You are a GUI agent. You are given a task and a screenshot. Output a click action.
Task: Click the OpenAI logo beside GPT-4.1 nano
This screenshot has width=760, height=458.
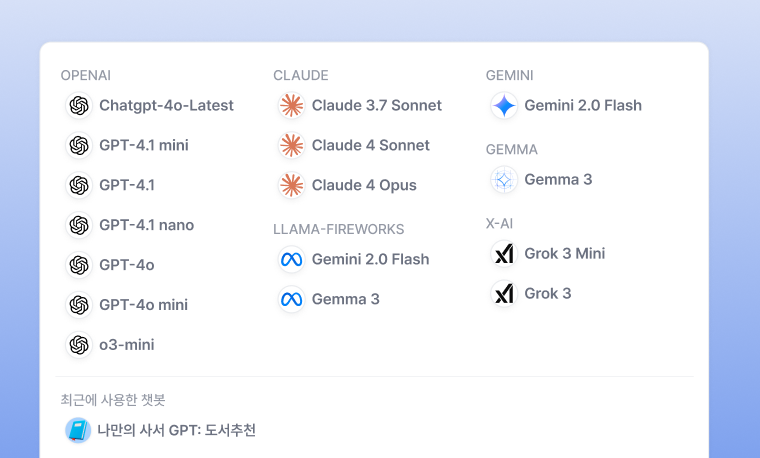click(x=79, y=225)
